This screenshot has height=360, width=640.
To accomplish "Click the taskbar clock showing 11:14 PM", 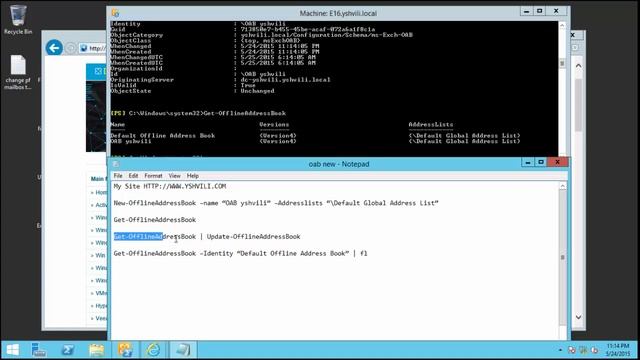I will click(x=618, y=350).
